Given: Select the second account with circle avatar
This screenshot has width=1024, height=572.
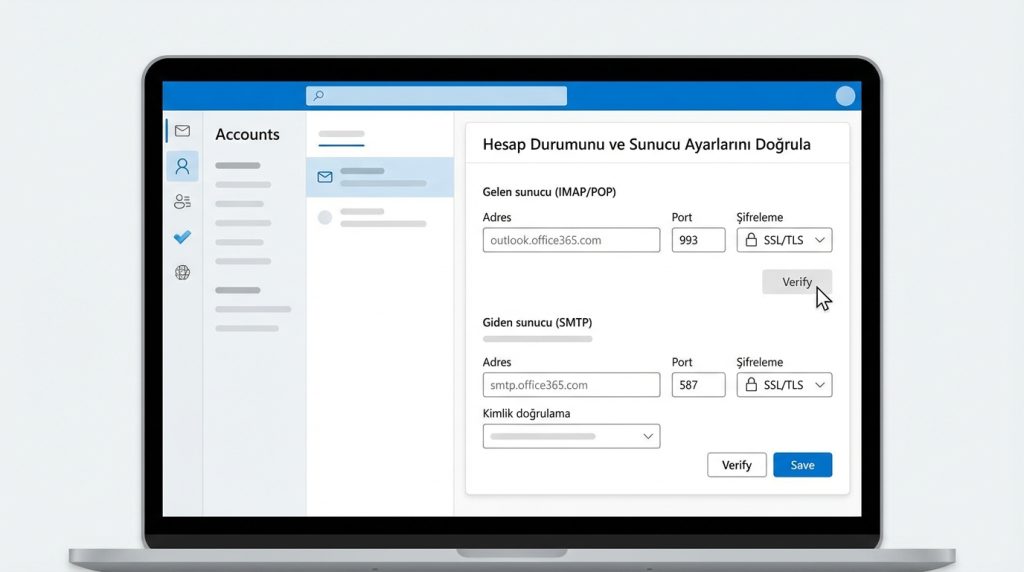Looking at the screenshot, I should pos(380,217).
